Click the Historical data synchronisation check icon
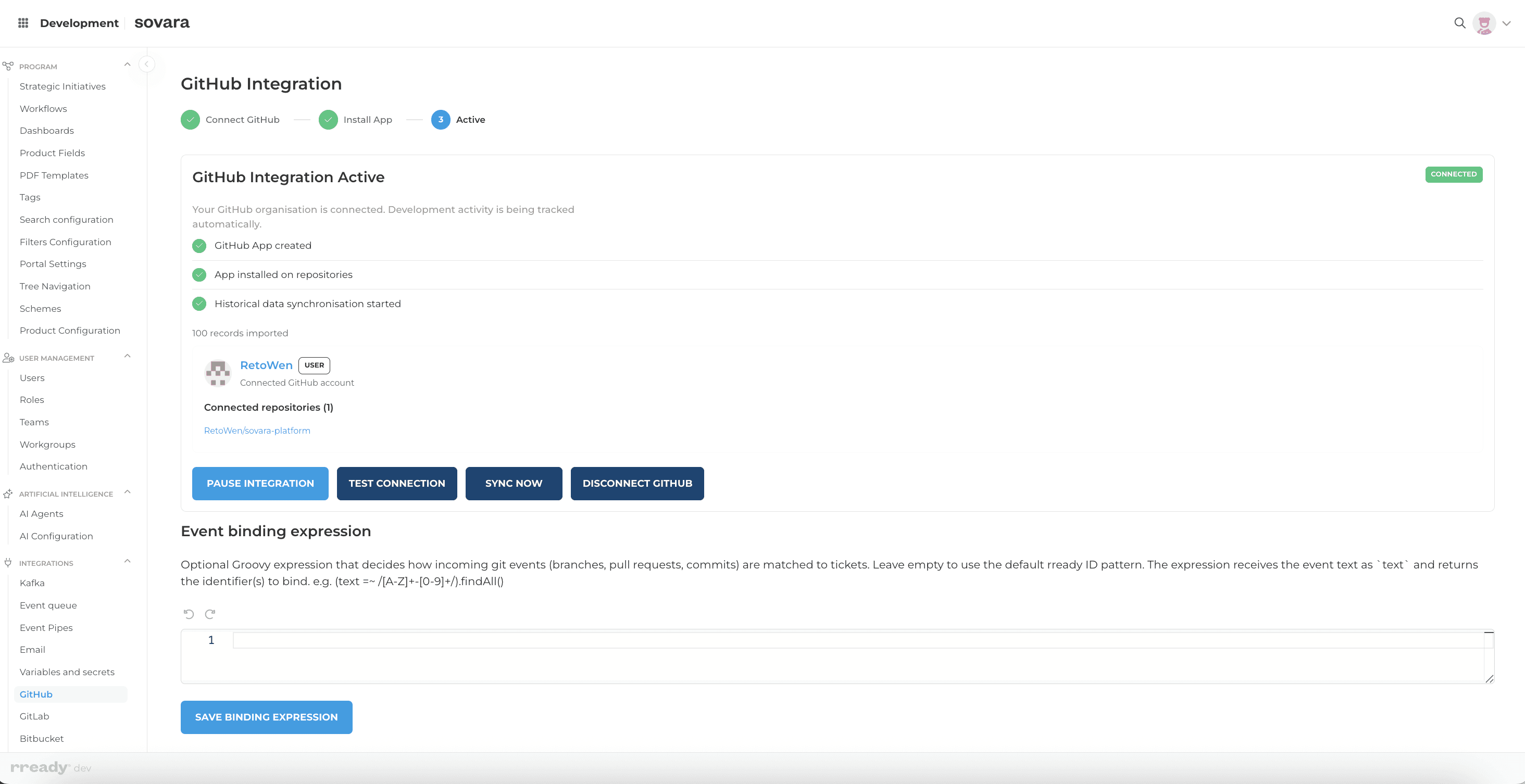This screenshot has height=784, width=1525. click(199, 304)
